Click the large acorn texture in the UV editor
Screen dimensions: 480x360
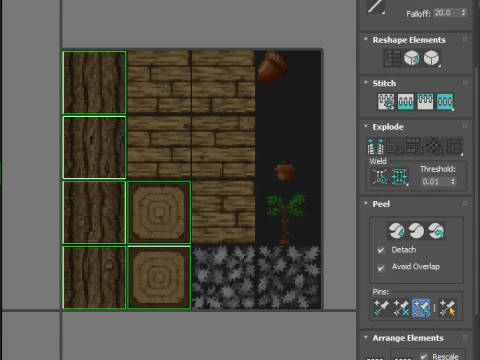[273, 66]
